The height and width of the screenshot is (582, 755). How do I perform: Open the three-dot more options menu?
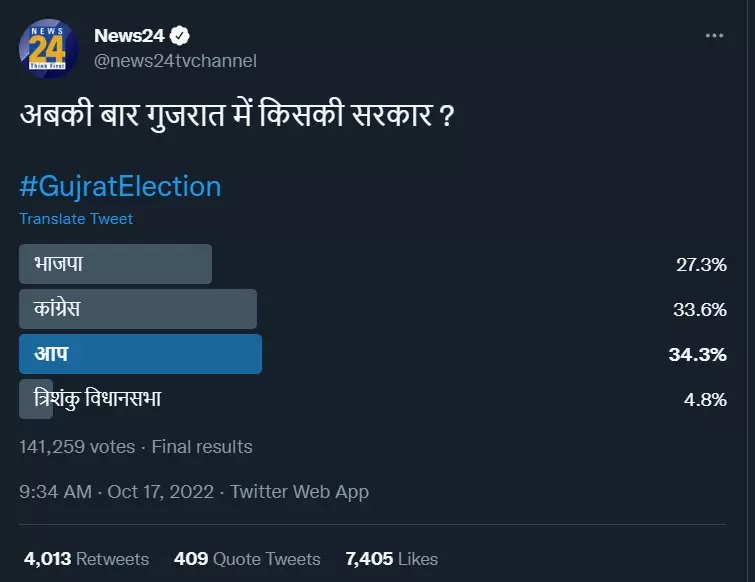click(714, 36)
